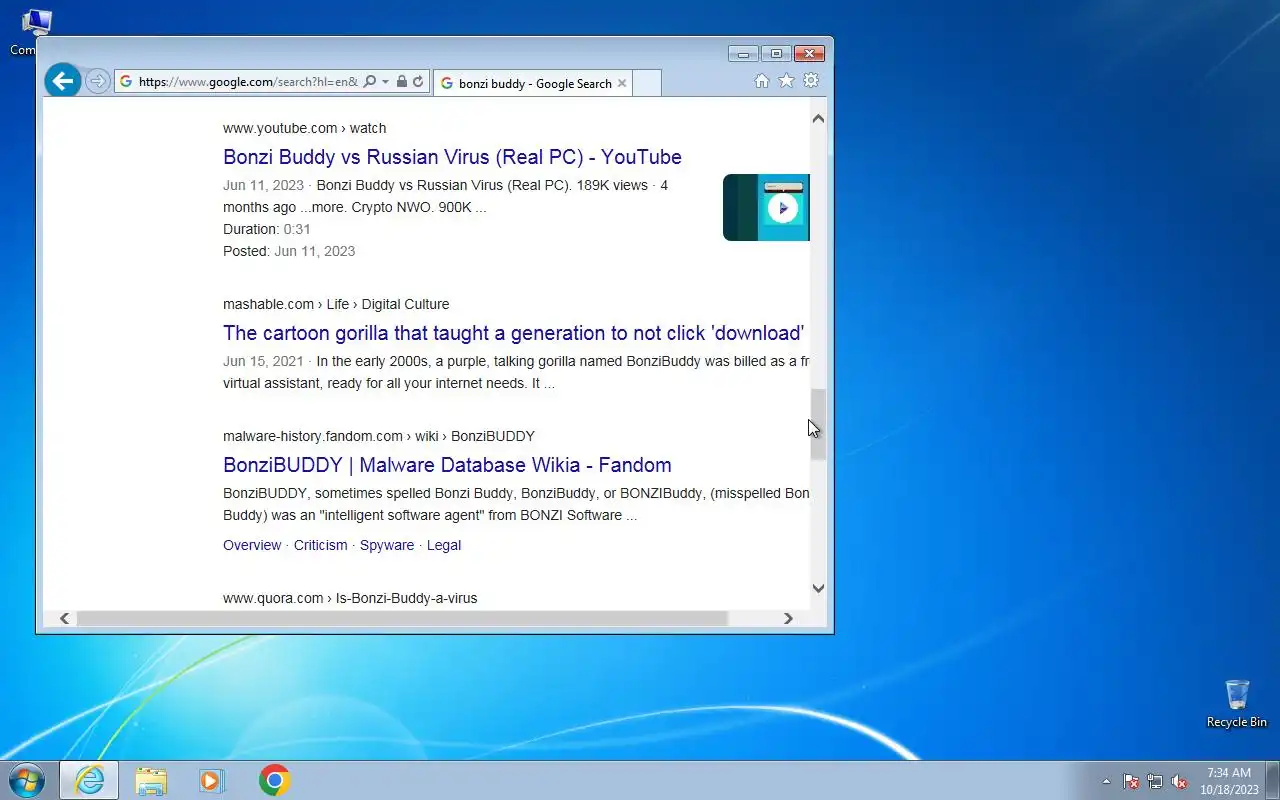Open a new blank tab

pyautogui.click(x=647, y=83)
